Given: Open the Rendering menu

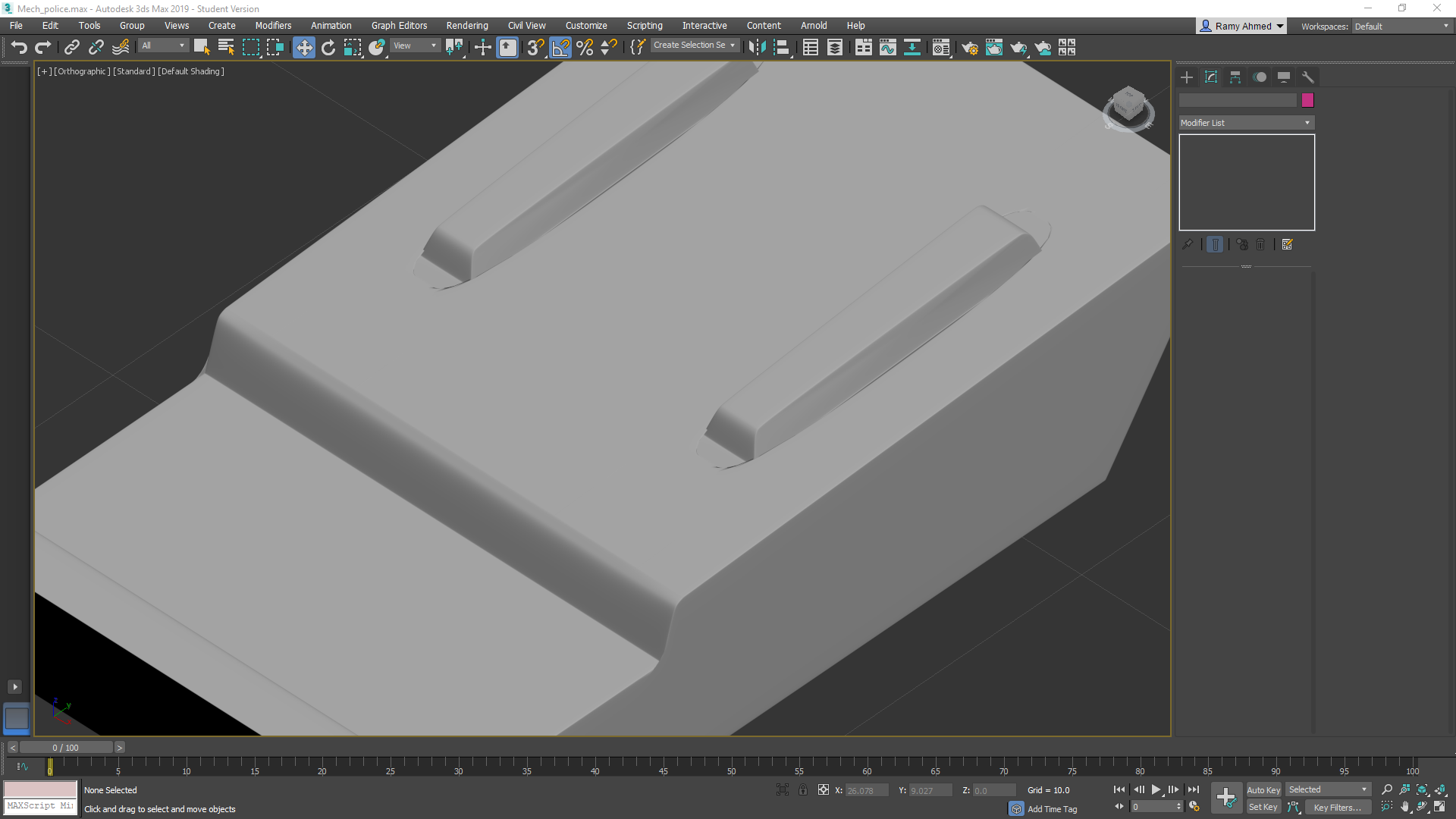Looking at the screenshot, I should pos(467,25).
